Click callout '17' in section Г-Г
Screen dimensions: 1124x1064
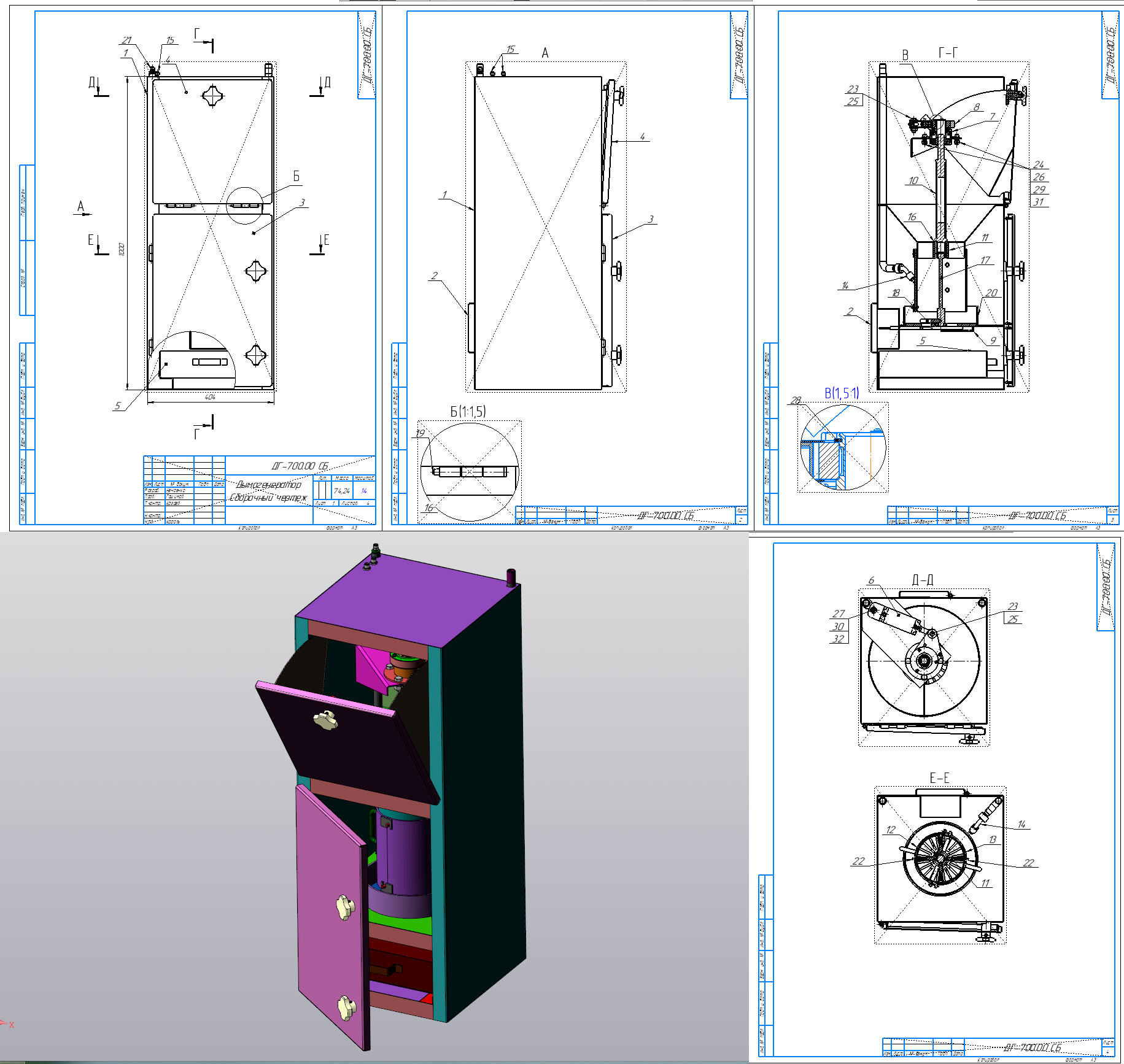coord(985,260)
